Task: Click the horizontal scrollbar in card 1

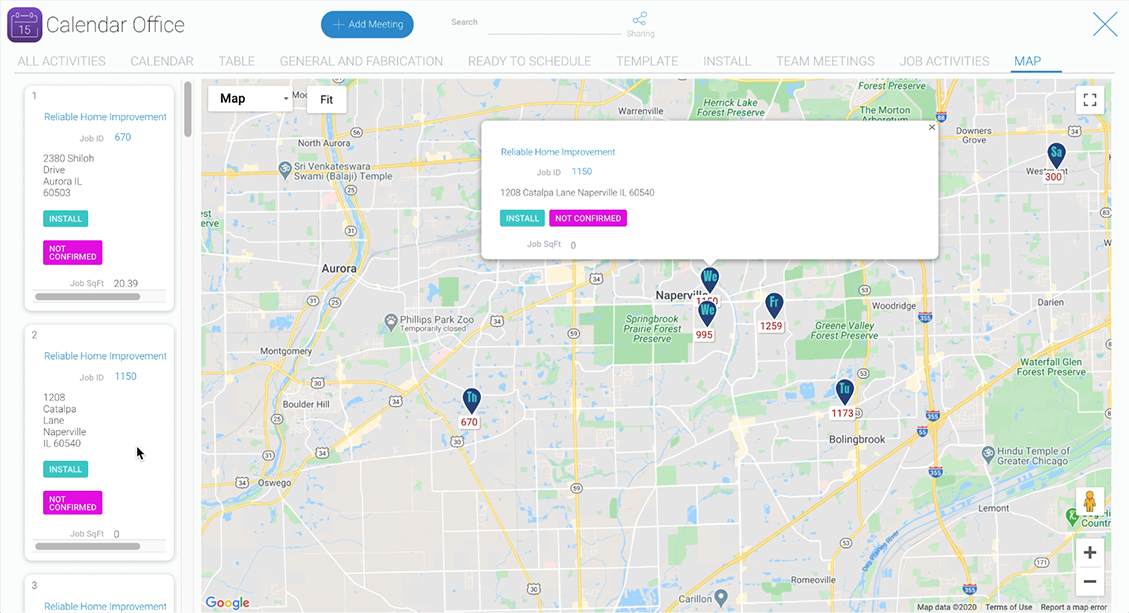Action: click(x=88, y=296)
